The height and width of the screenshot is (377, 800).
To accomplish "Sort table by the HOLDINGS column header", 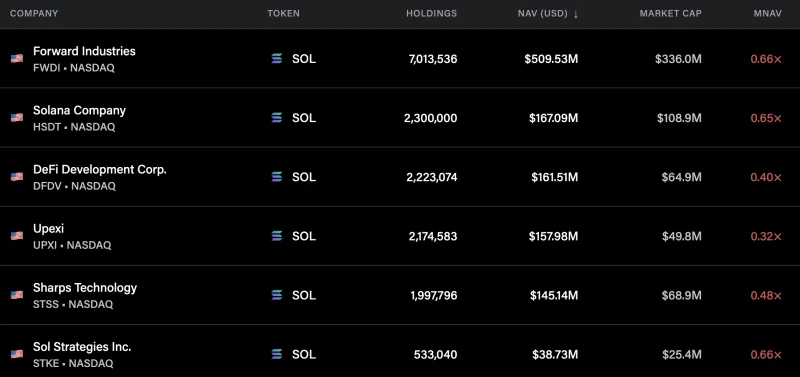I will (x=432, y=14).
